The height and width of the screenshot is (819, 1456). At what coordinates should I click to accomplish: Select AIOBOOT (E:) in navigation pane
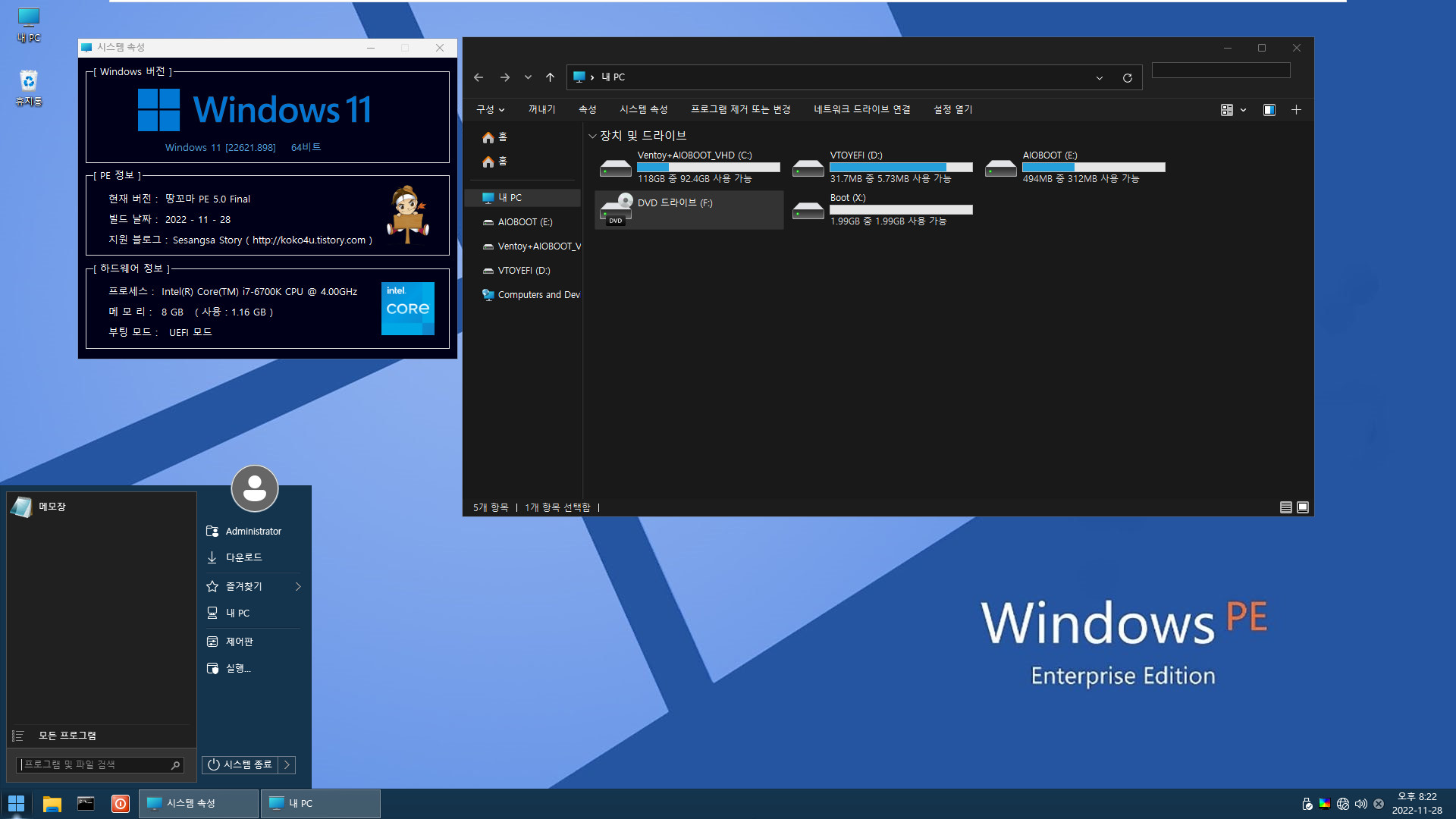(x=522, y=222)
